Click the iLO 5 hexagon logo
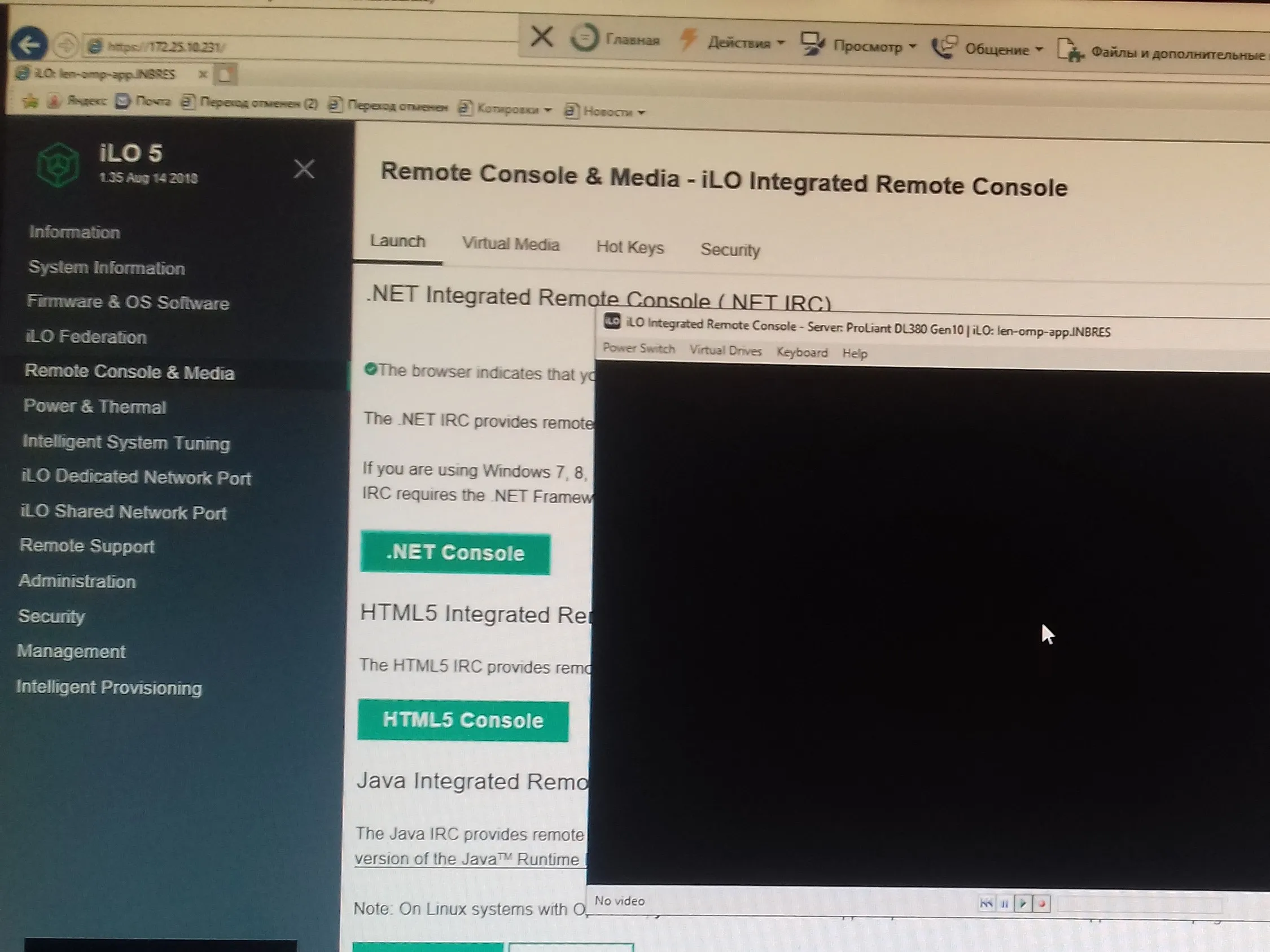This screenshot has width=1270, height=952. click(58, 165)
